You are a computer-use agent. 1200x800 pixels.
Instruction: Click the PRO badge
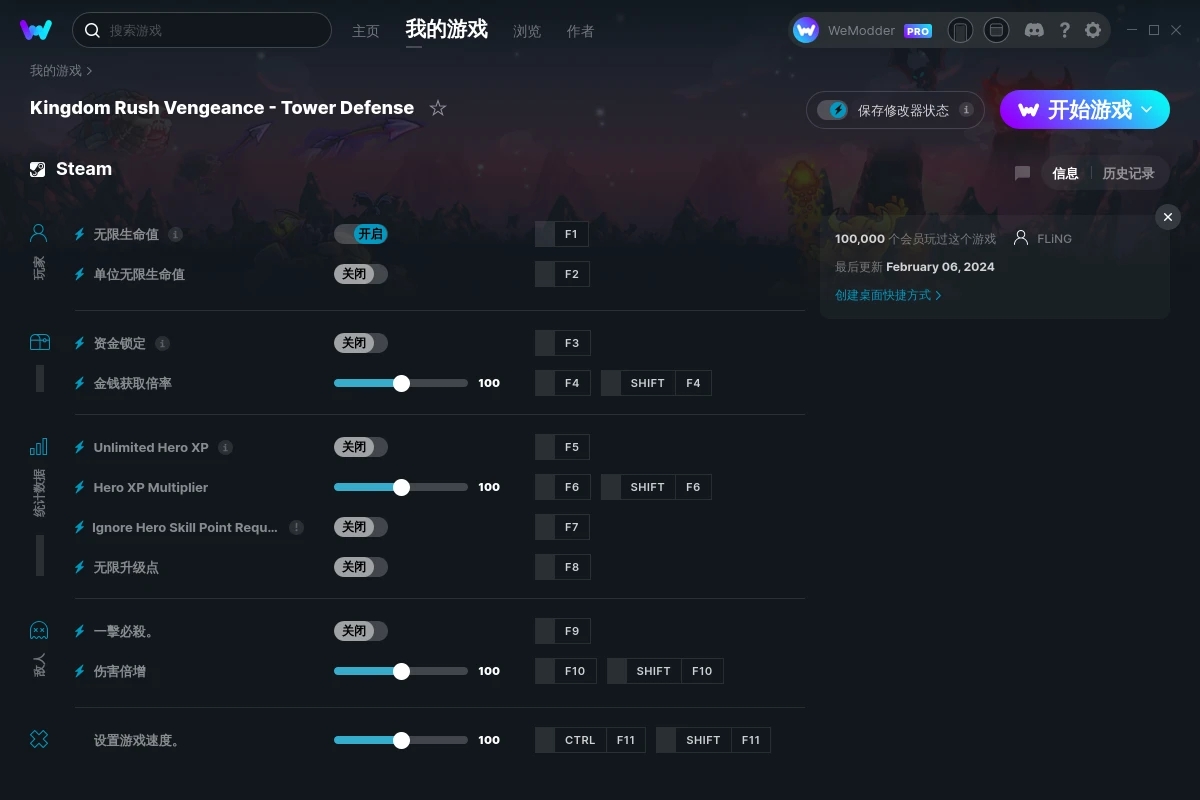click(x=918, y=31)
